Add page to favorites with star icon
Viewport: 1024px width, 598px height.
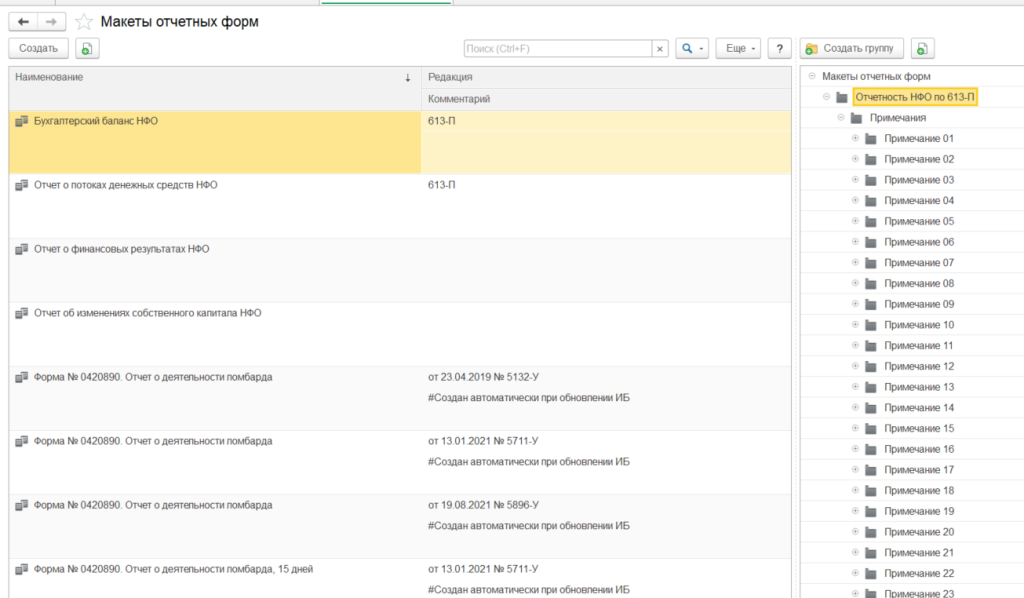pyautogui.click(x=84, y=22)
